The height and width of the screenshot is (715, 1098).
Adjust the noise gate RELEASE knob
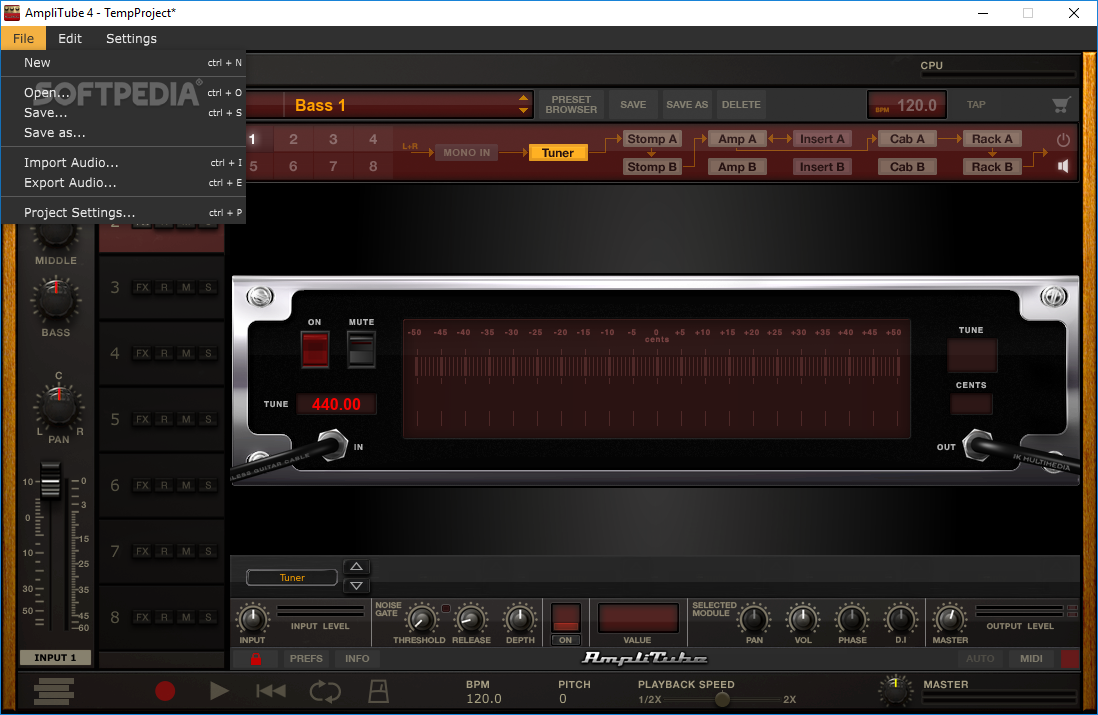pos(471,619)
